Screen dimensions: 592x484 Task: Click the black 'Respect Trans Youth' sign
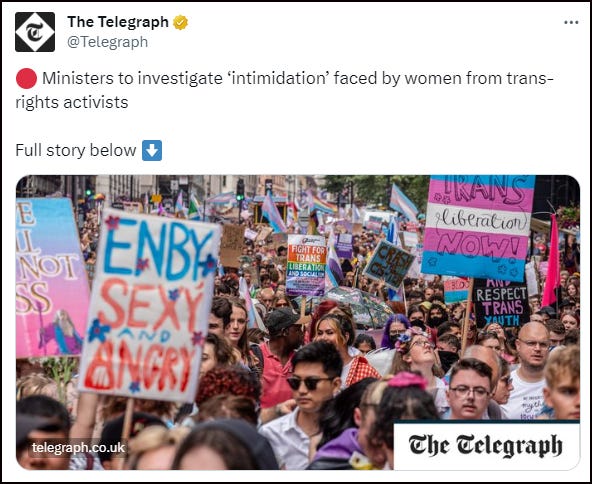(500, 303)
